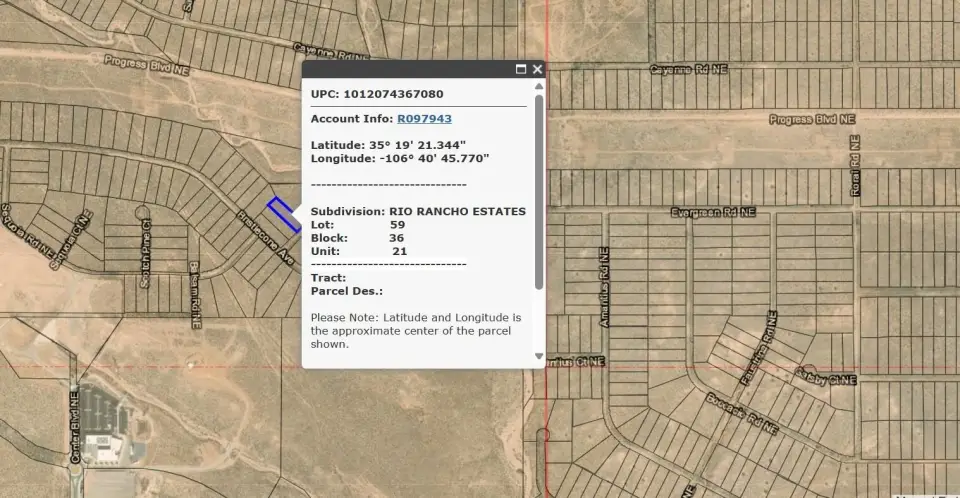This screenshot has height=498, width=960.
Task: Click the popup scrollbar down arrow
Action: tap(539, 356)
